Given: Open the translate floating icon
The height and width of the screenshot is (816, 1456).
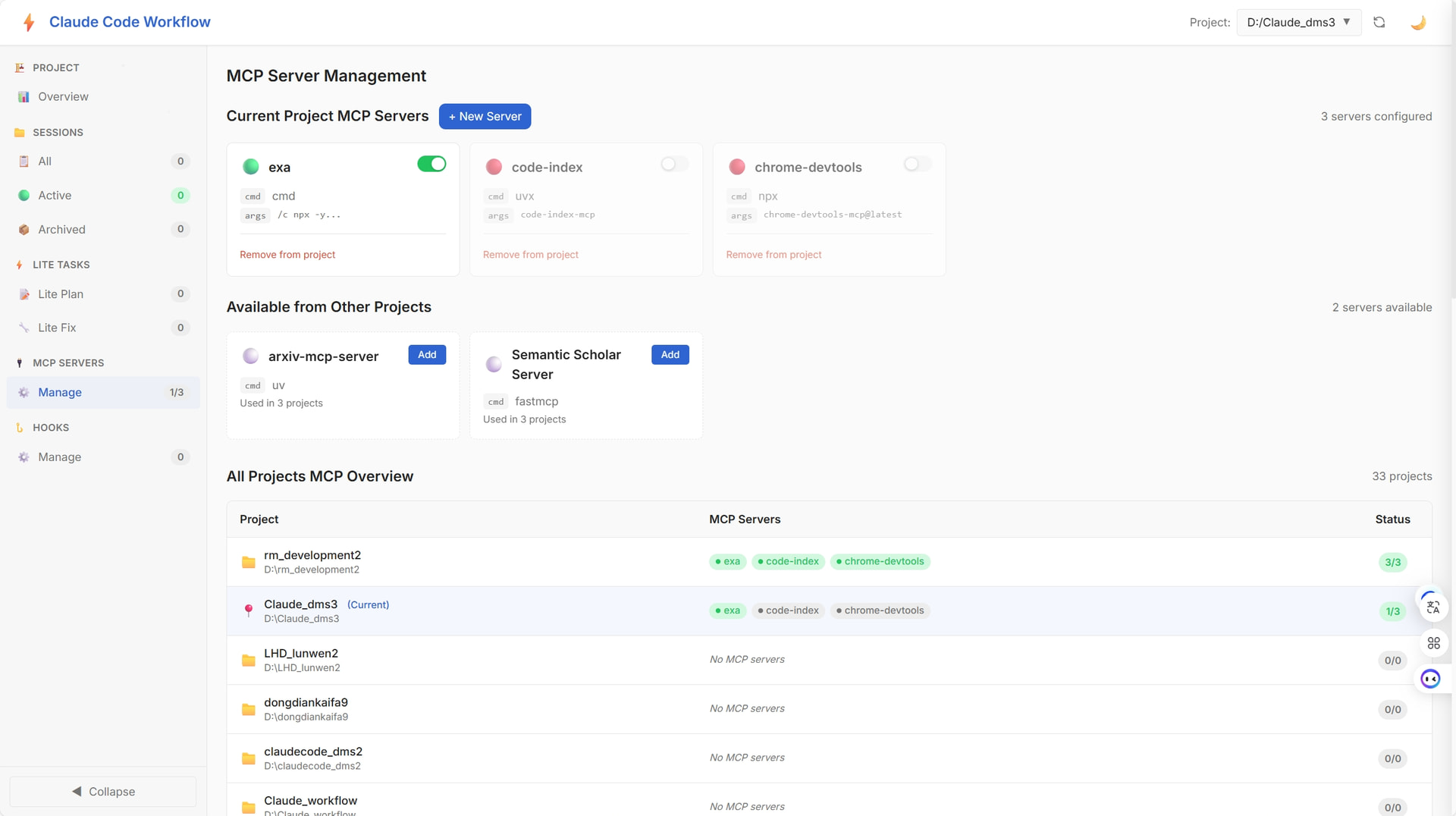Looking at the screenshot, I should pyautogui.click(x=1432, y=607).
